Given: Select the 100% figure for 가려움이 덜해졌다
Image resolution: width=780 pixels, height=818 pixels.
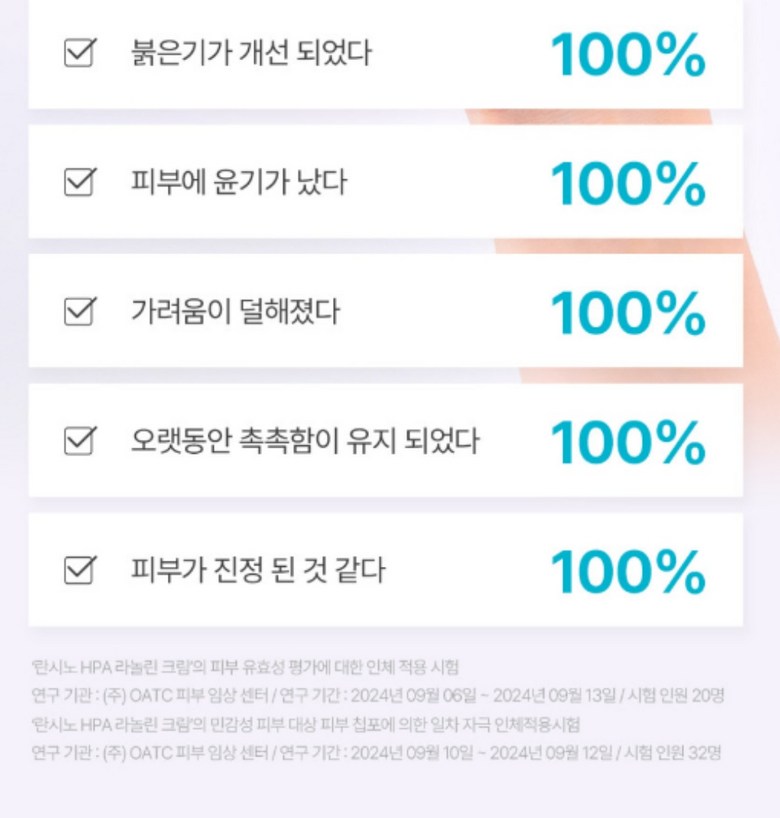Looking at the screenshot, I should [628, 314].
